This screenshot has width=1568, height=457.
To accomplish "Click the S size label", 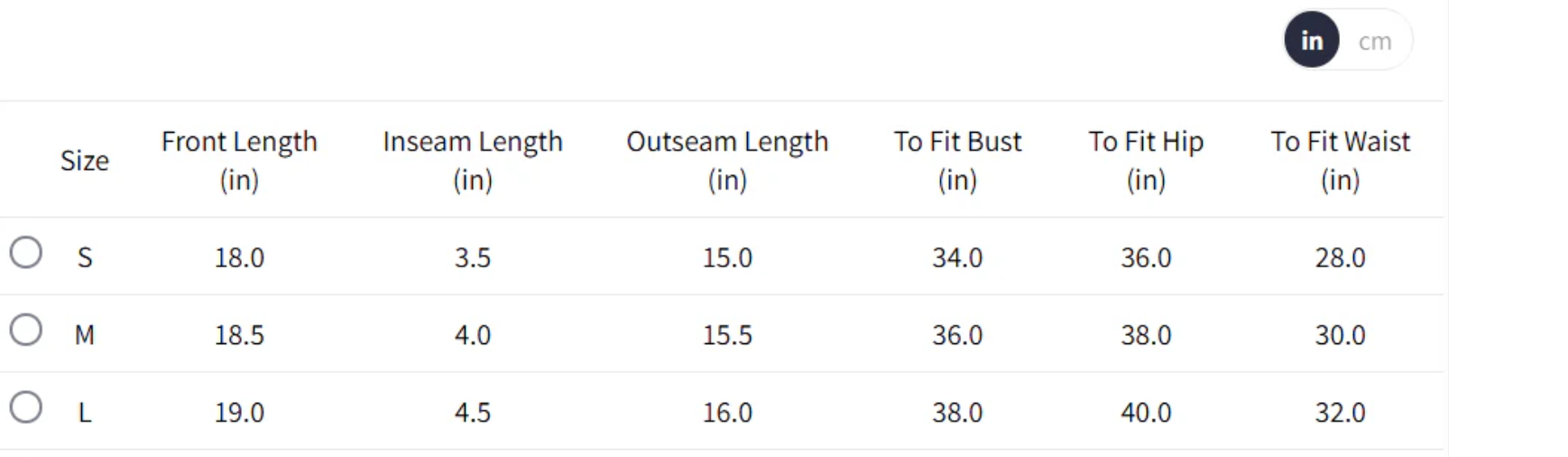I will 85,257.
